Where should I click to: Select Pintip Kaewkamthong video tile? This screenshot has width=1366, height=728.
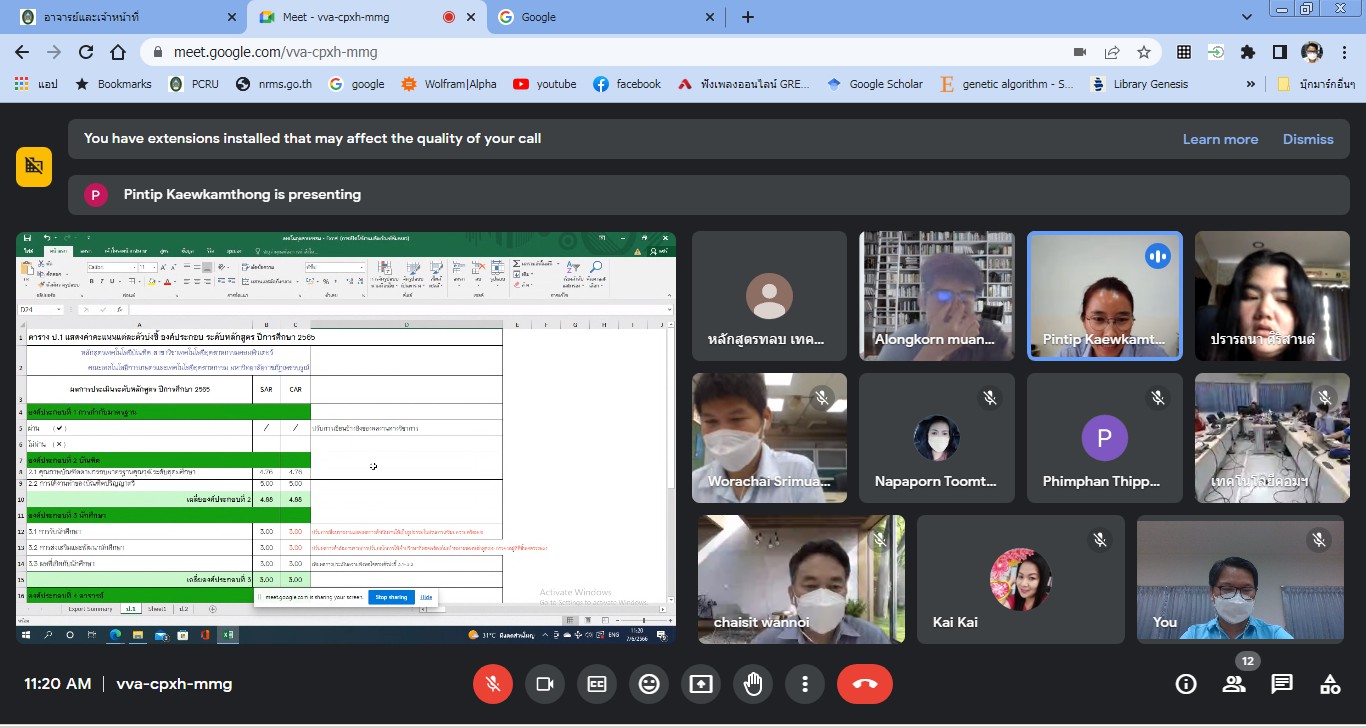click(1105, 296)
